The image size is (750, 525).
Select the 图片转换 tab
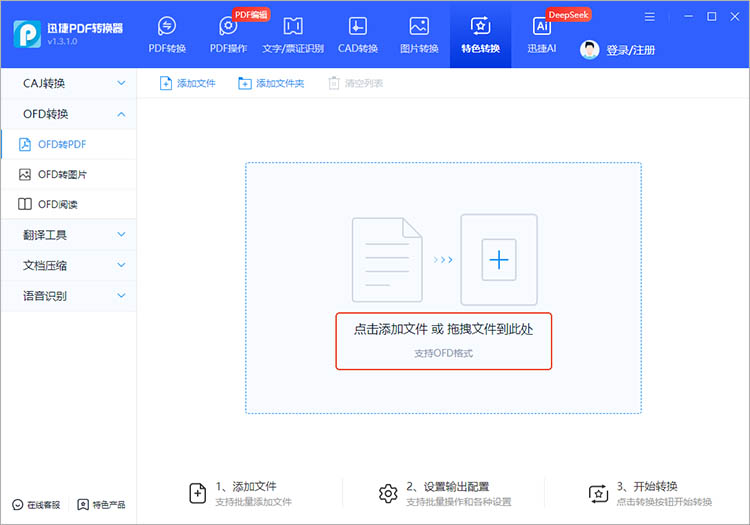[x=419, y=34]
